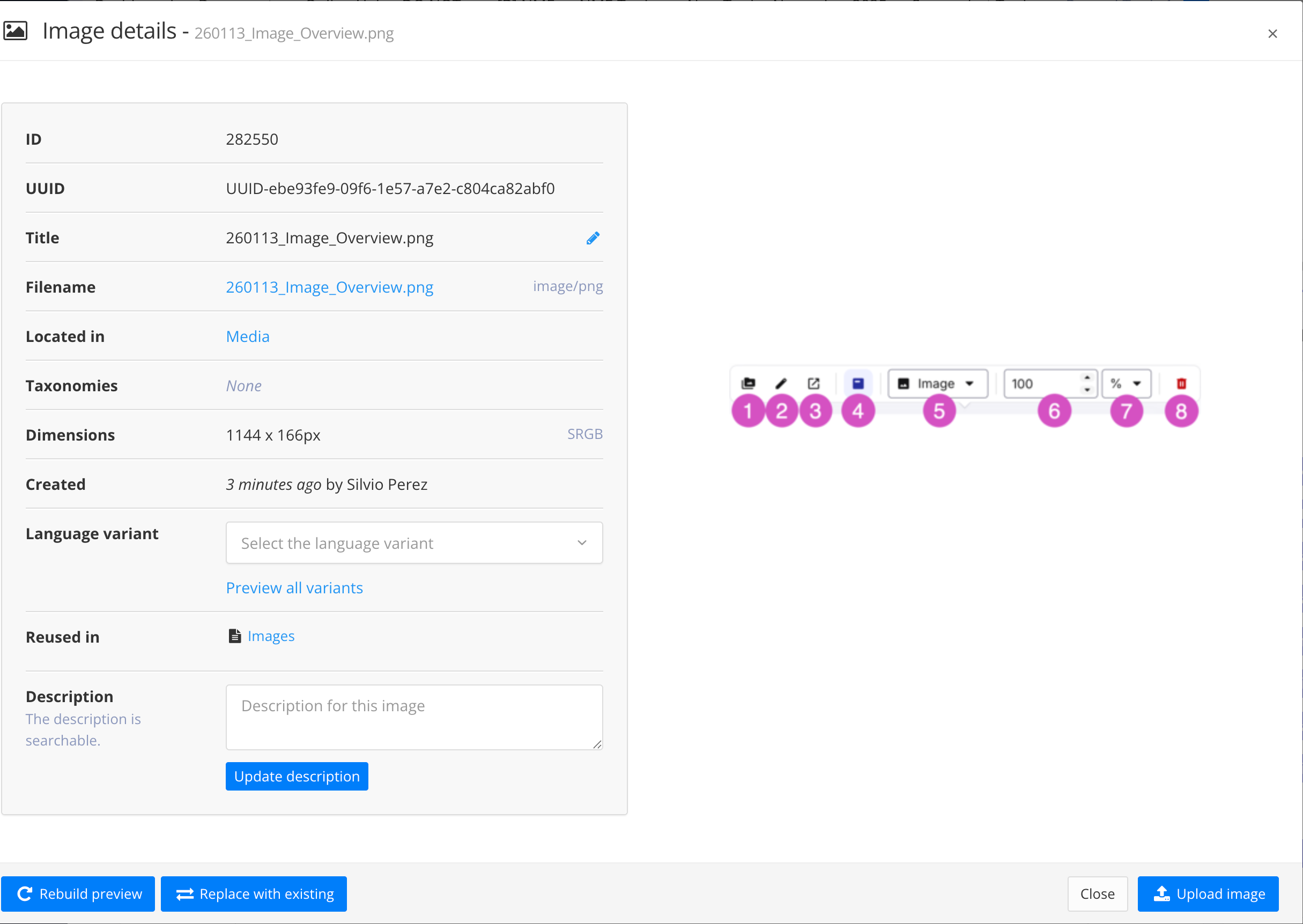This screenshot has width=1303, height=924.
Task: Click the document icon next to Images
Action: click(x=234, y=636)
